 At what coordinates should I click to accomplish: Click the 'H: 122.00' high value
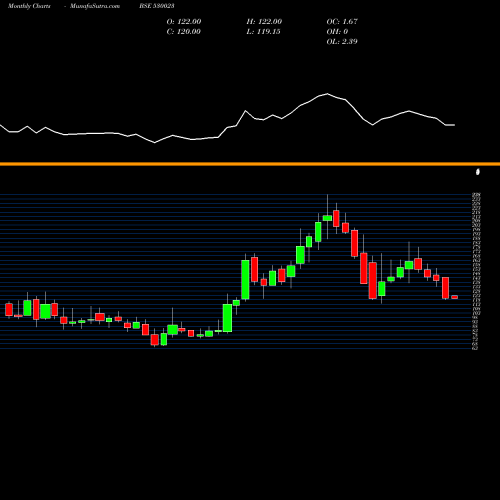(264, 21)
